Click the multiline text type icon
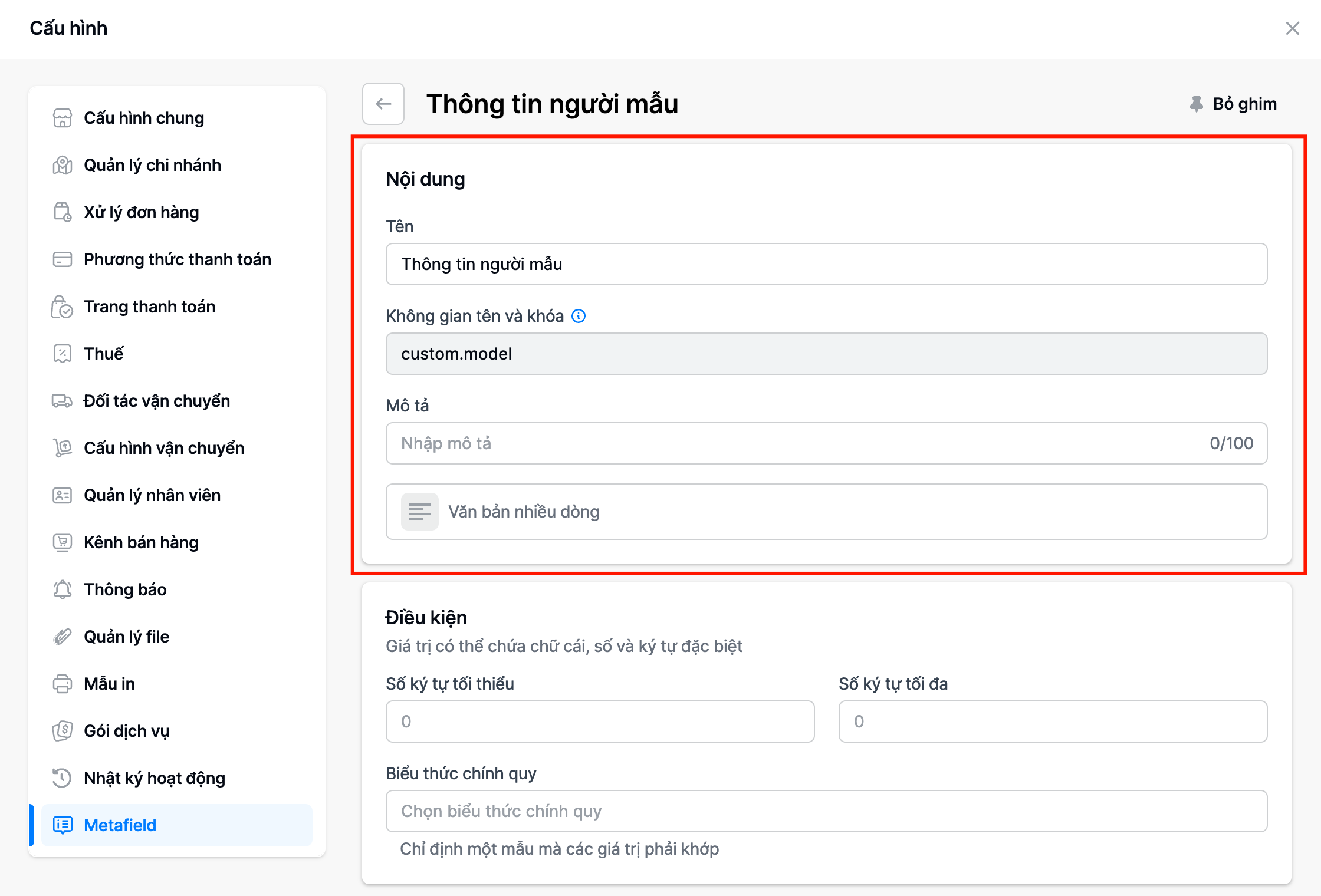1321x896 pixels. (420, 512)
